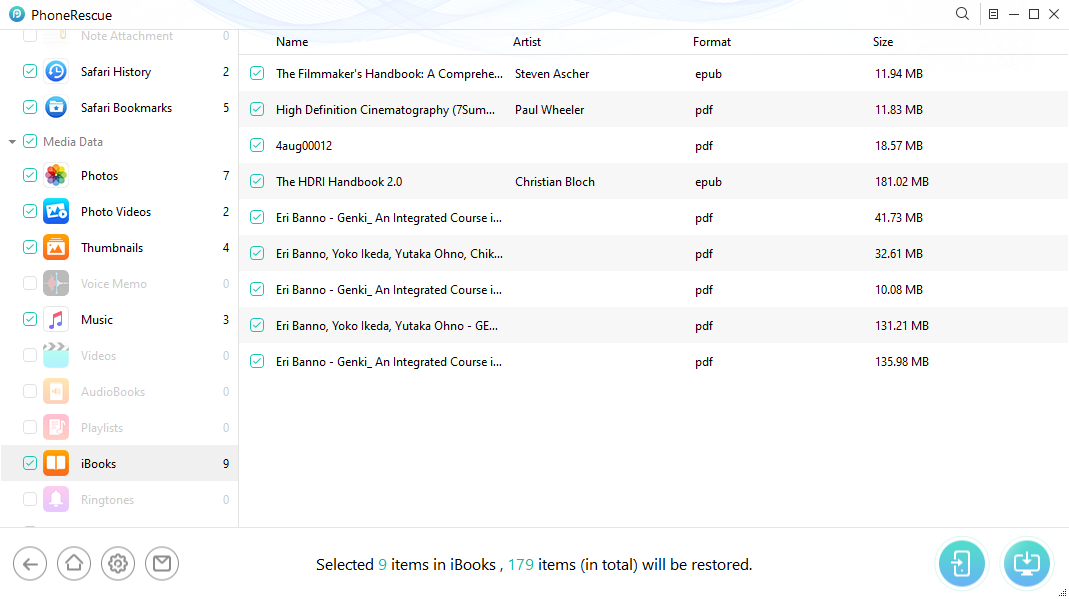
Task: Open the title bar menu icon
Action: coord(993,14)
